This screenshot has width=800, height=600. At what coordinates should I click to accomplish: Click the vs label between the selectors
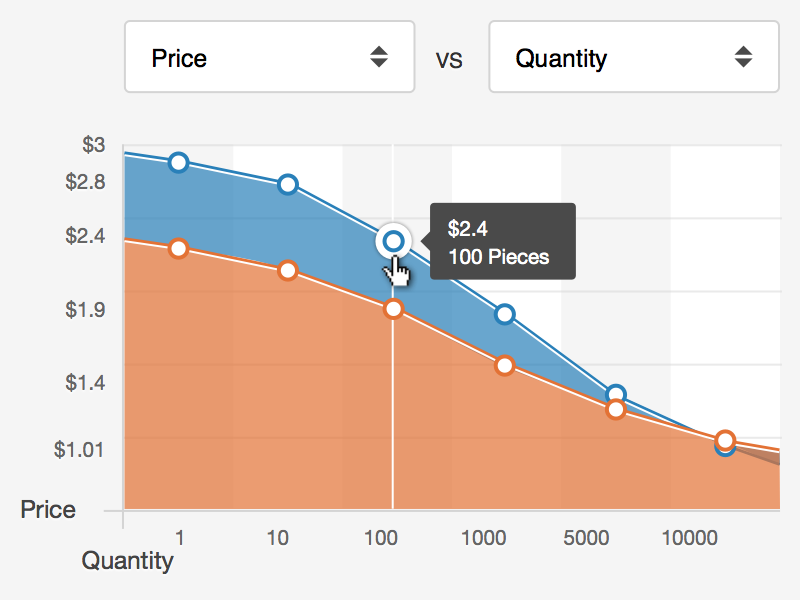tap(451, 60)
